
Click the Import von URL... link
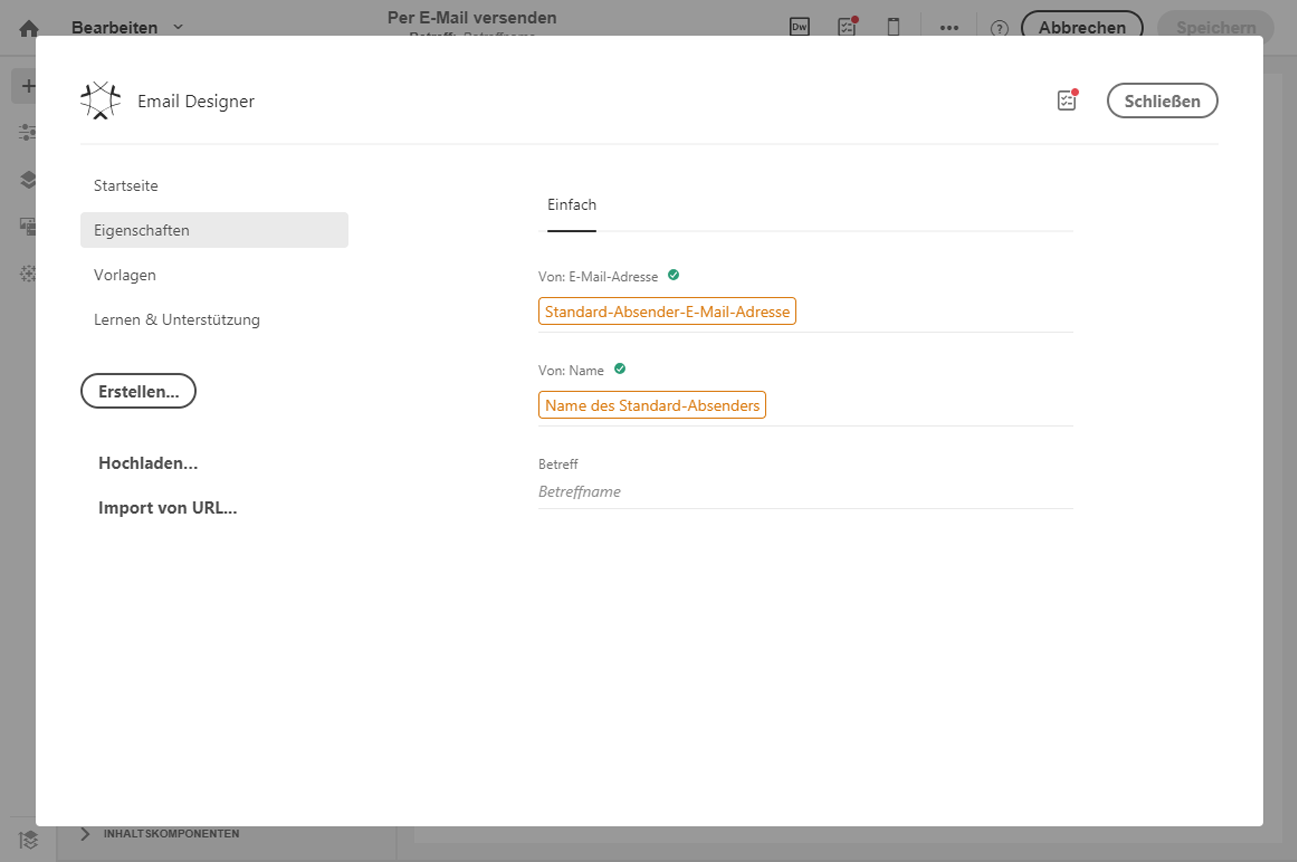168,508
